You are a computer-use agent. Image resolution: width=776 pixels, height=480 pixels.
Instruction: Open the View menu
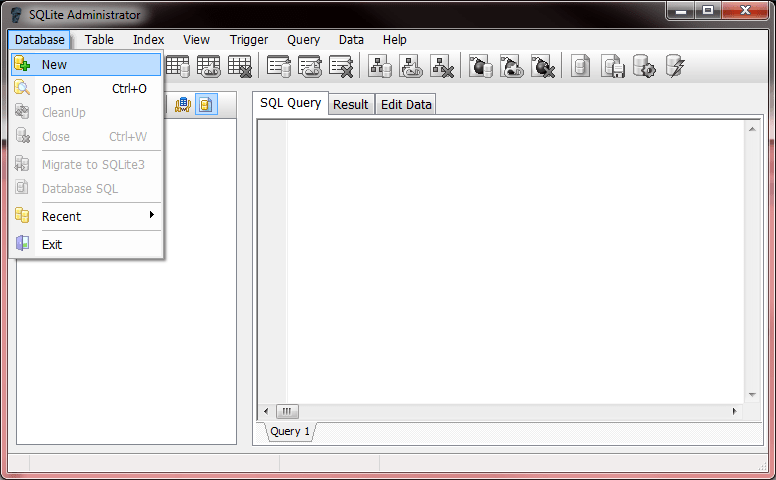point(196,40)
